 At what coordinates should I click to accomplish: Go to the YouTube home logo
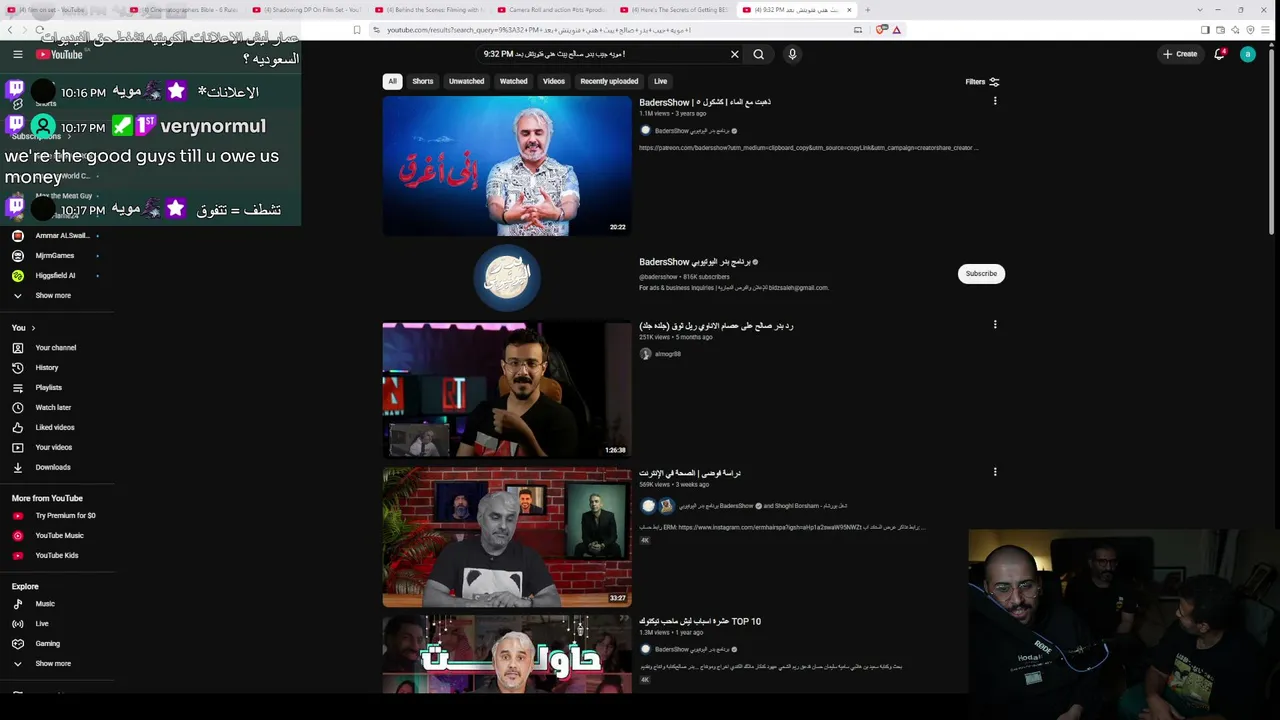60,54
